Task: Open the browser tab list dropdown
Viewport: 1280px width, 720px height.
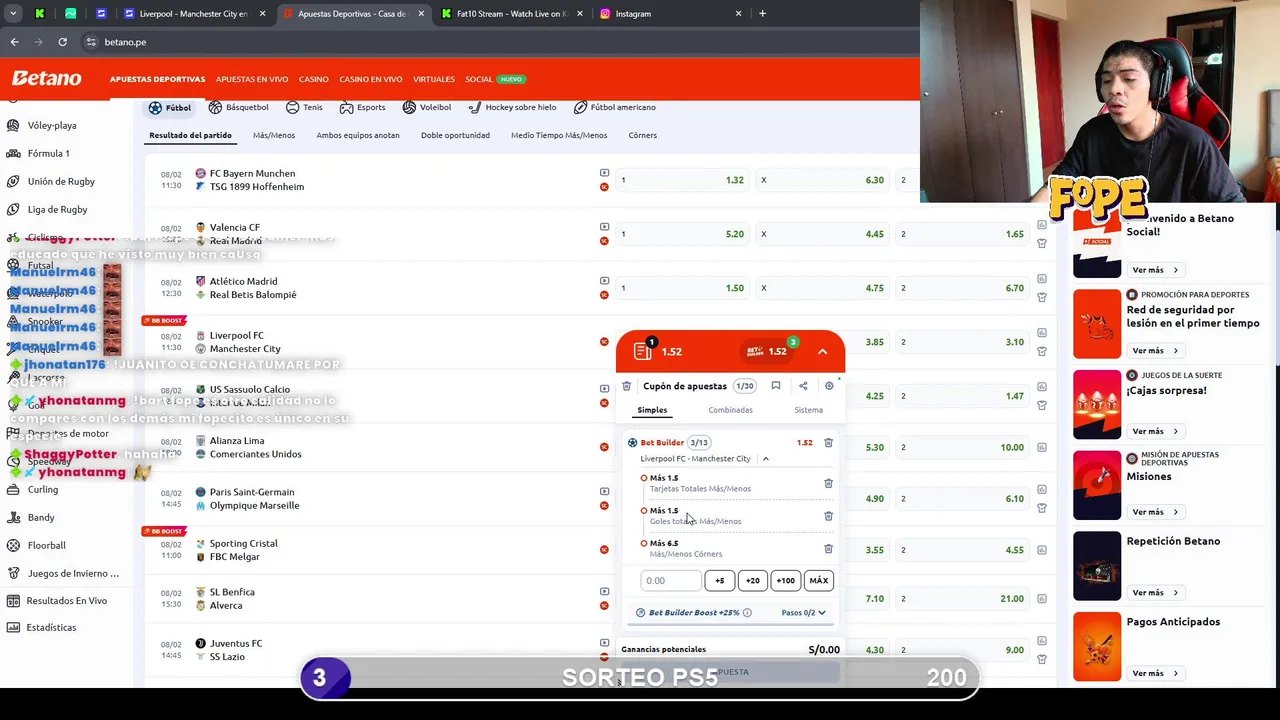Action: click(13, 14)
